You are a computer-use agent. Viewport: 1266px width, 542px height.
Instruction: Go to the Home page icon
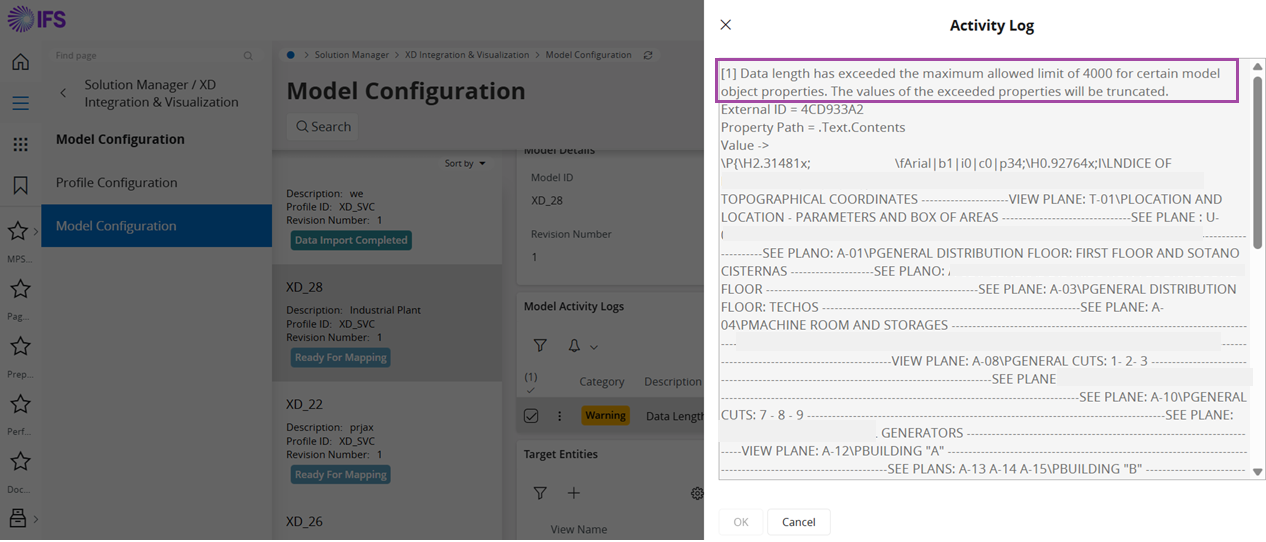[20, 62]
